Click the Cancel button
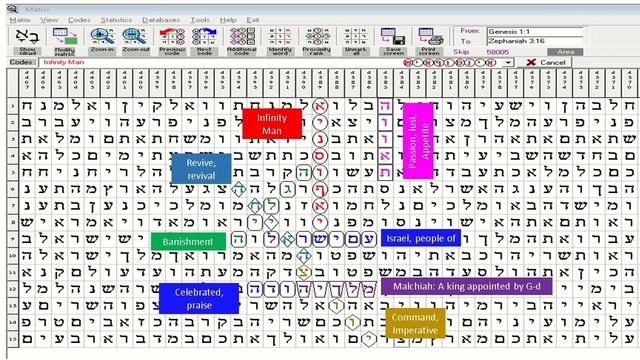The width and height of the screenshot is (640, 360). tap(545, 62)
